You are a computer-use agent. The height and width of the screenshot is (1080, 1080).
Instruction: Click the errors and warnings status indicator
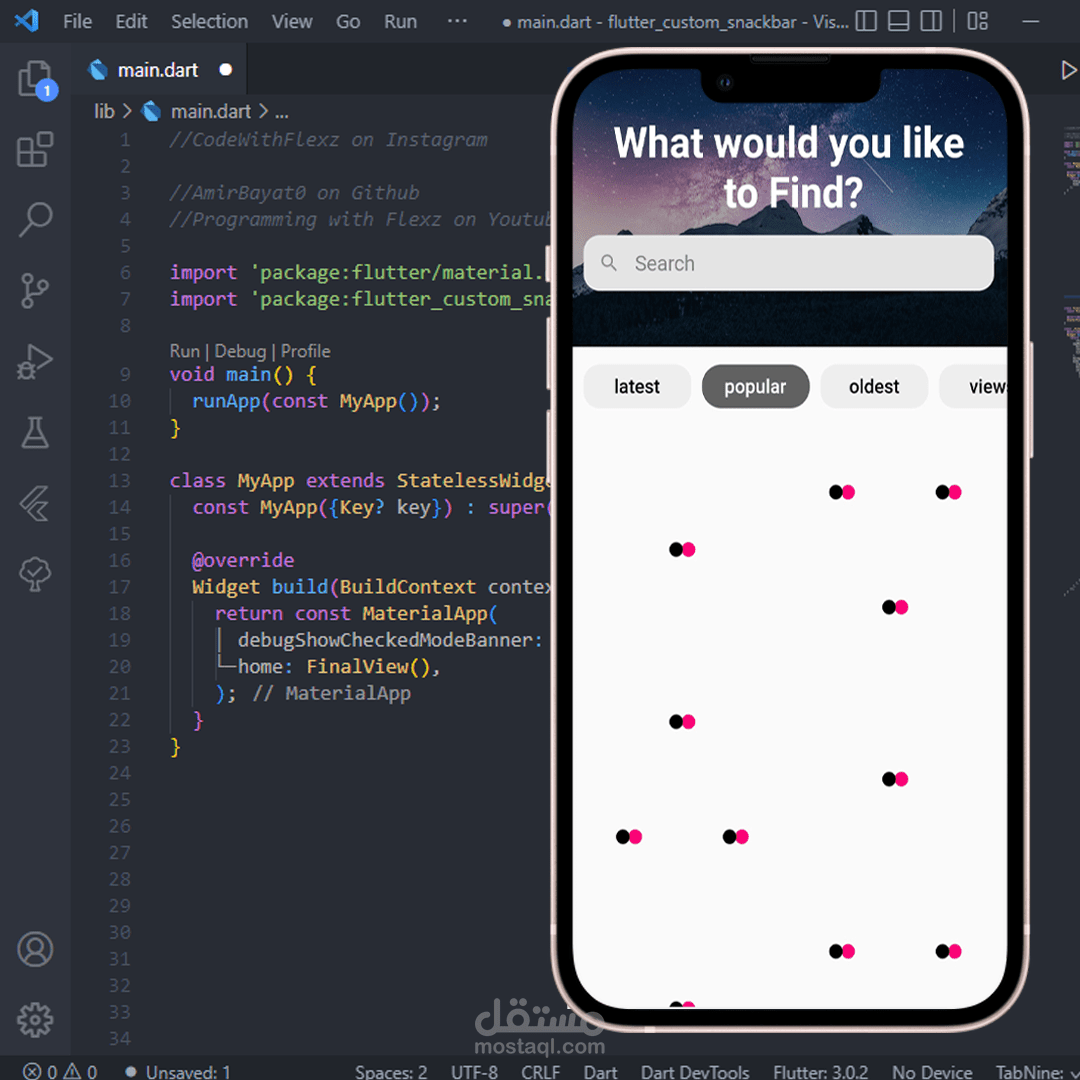[x=55, y=1071]
